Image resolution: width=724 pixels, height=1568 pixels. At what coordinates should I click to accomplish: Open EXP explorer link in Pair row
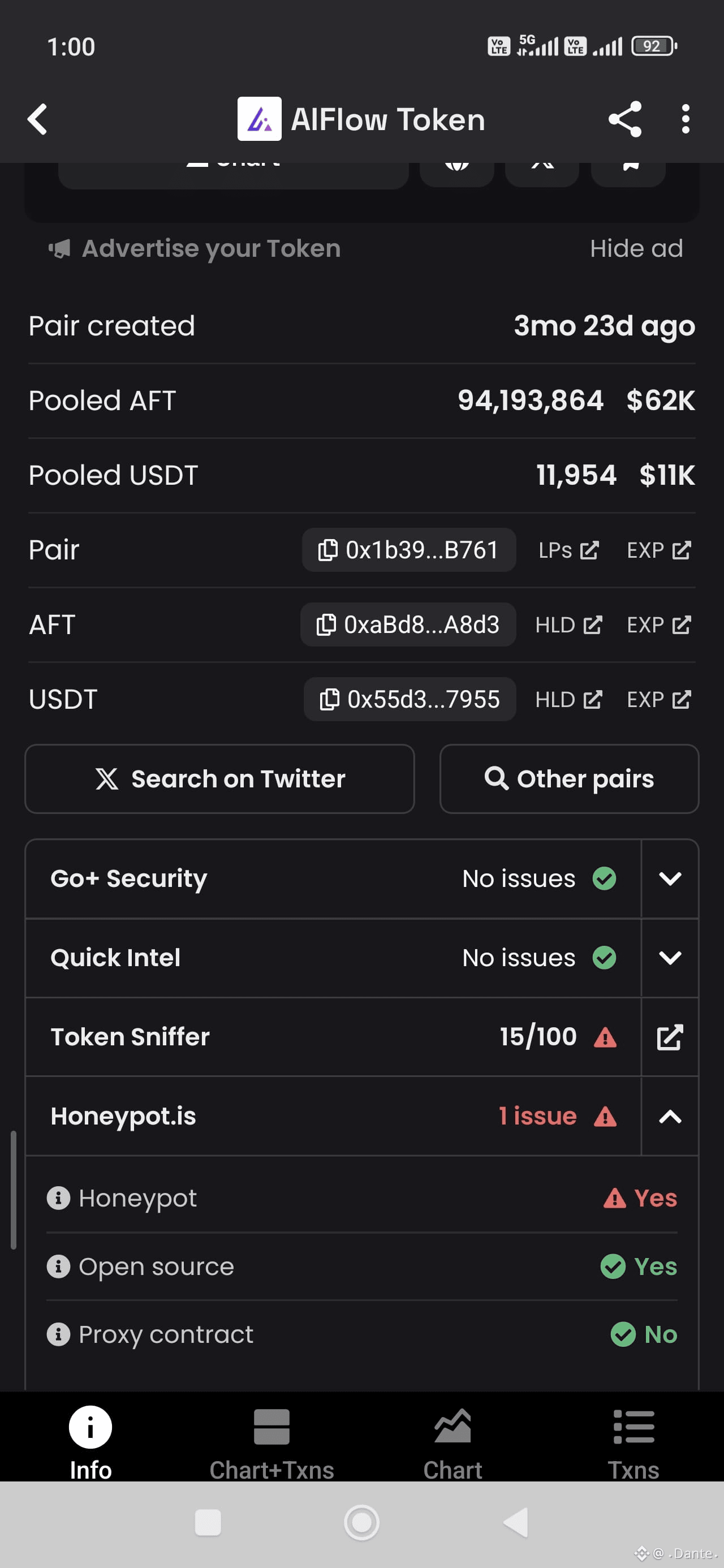tap(659, 550)
